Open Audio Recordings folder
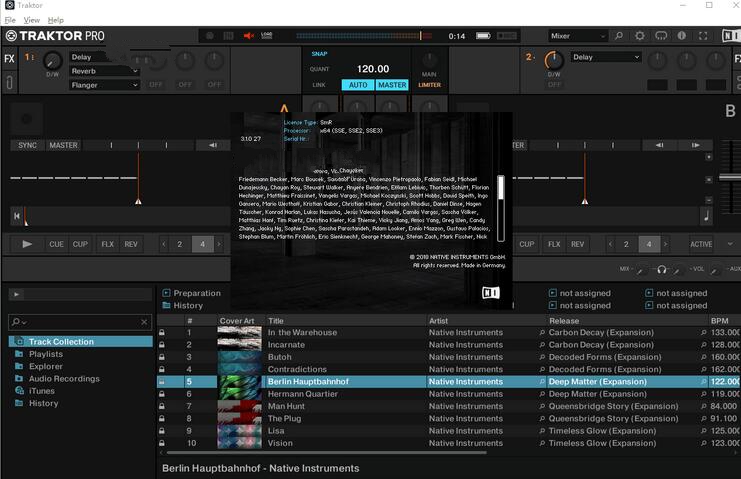The height and width of the screenshot is (479, 741). click(x=64, y=378)
